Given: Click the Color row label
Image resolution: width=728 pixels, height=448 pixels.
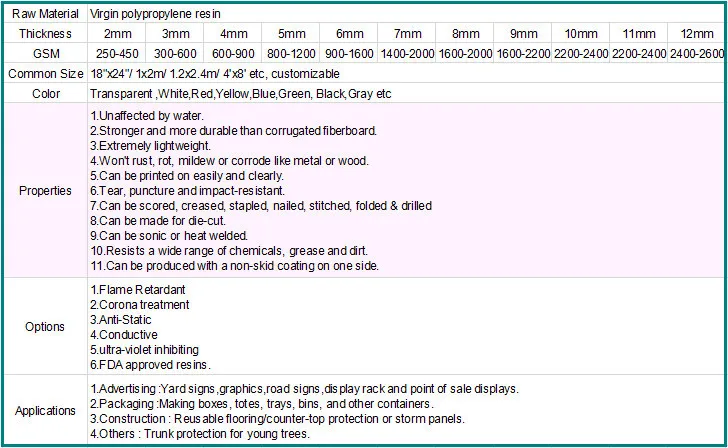Looking at the screenshot, I should coord(45,94).
